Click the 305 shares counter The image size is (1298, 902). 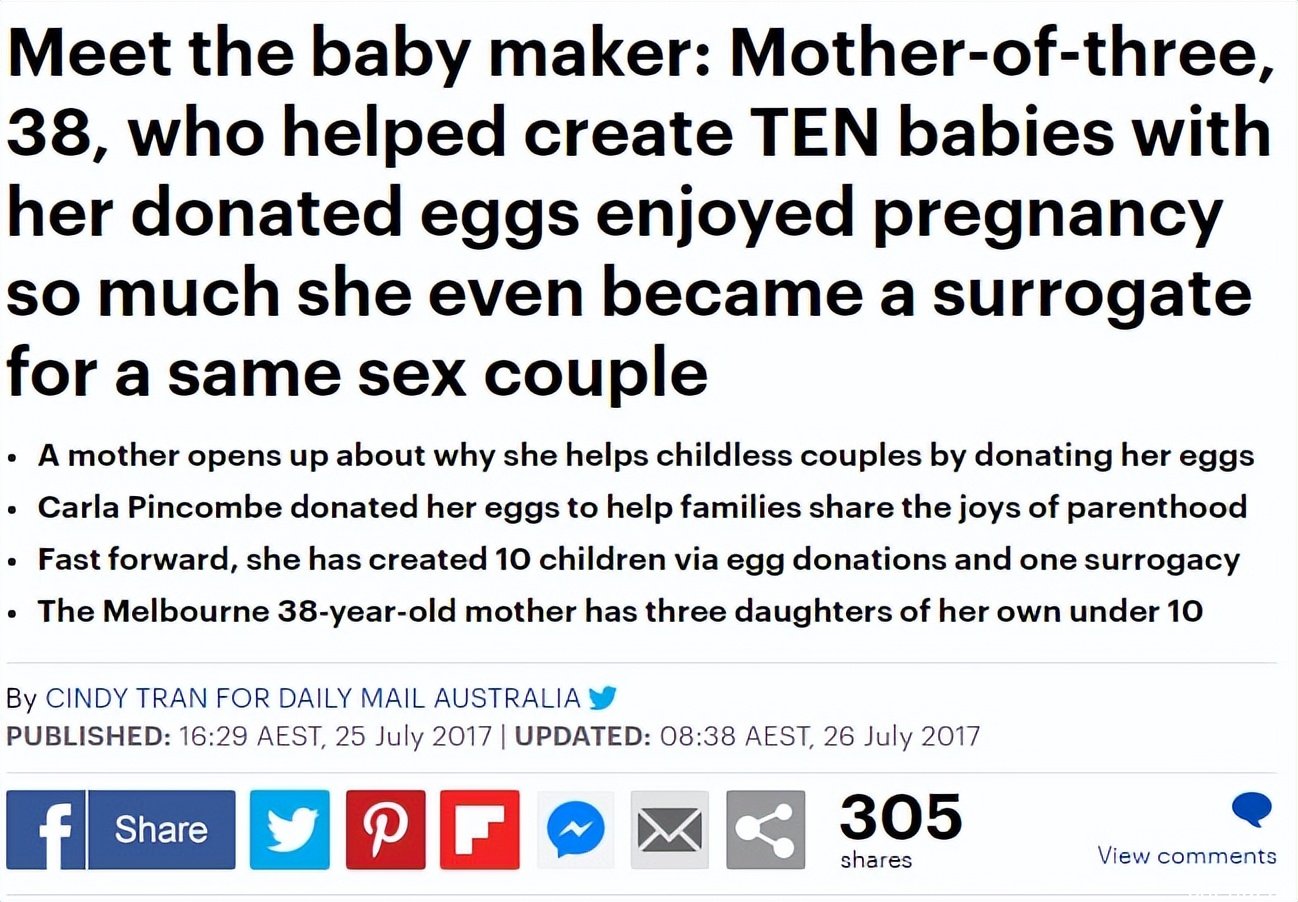coord(900,829)
